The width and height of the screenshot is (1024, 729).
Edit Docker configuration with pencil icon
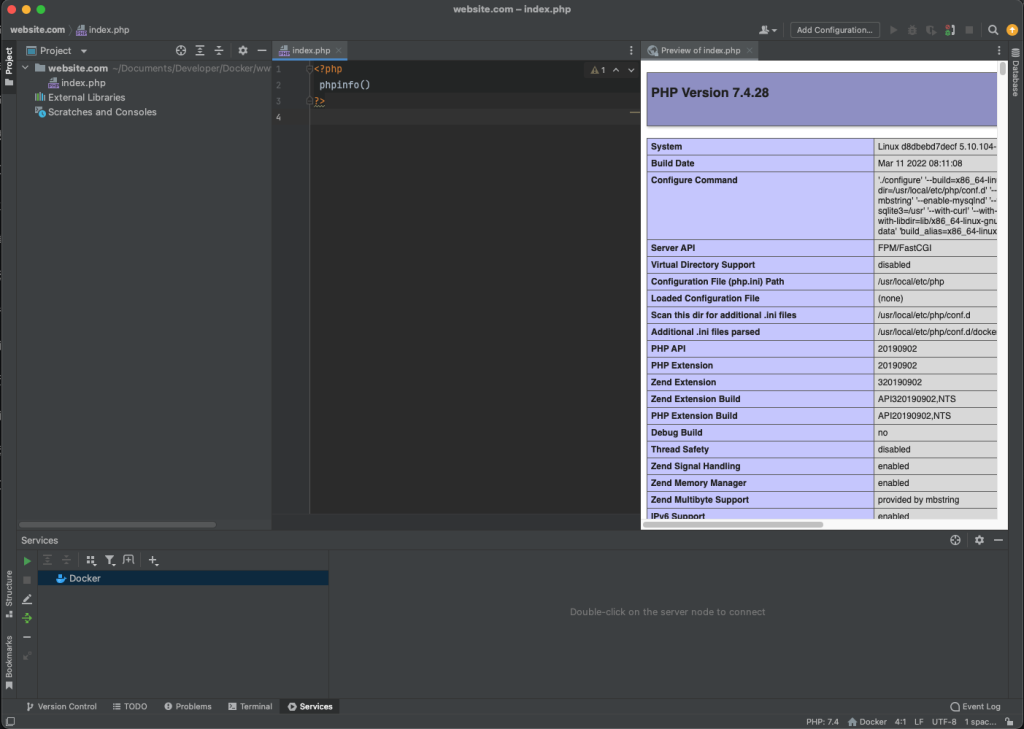click(27, 599)
